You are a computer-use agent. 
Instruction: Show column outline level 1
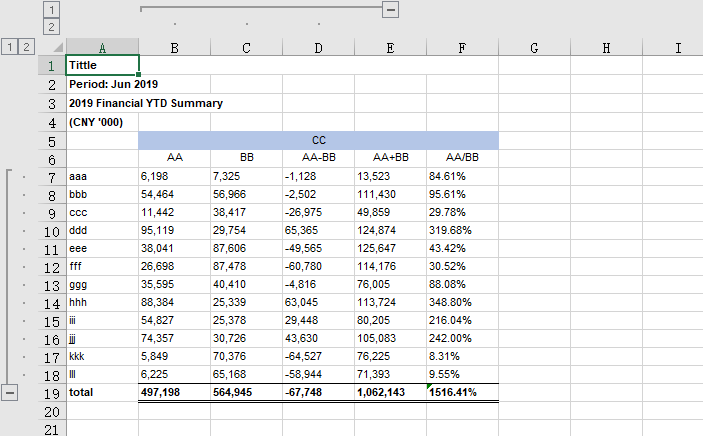(x=52, y=9)
